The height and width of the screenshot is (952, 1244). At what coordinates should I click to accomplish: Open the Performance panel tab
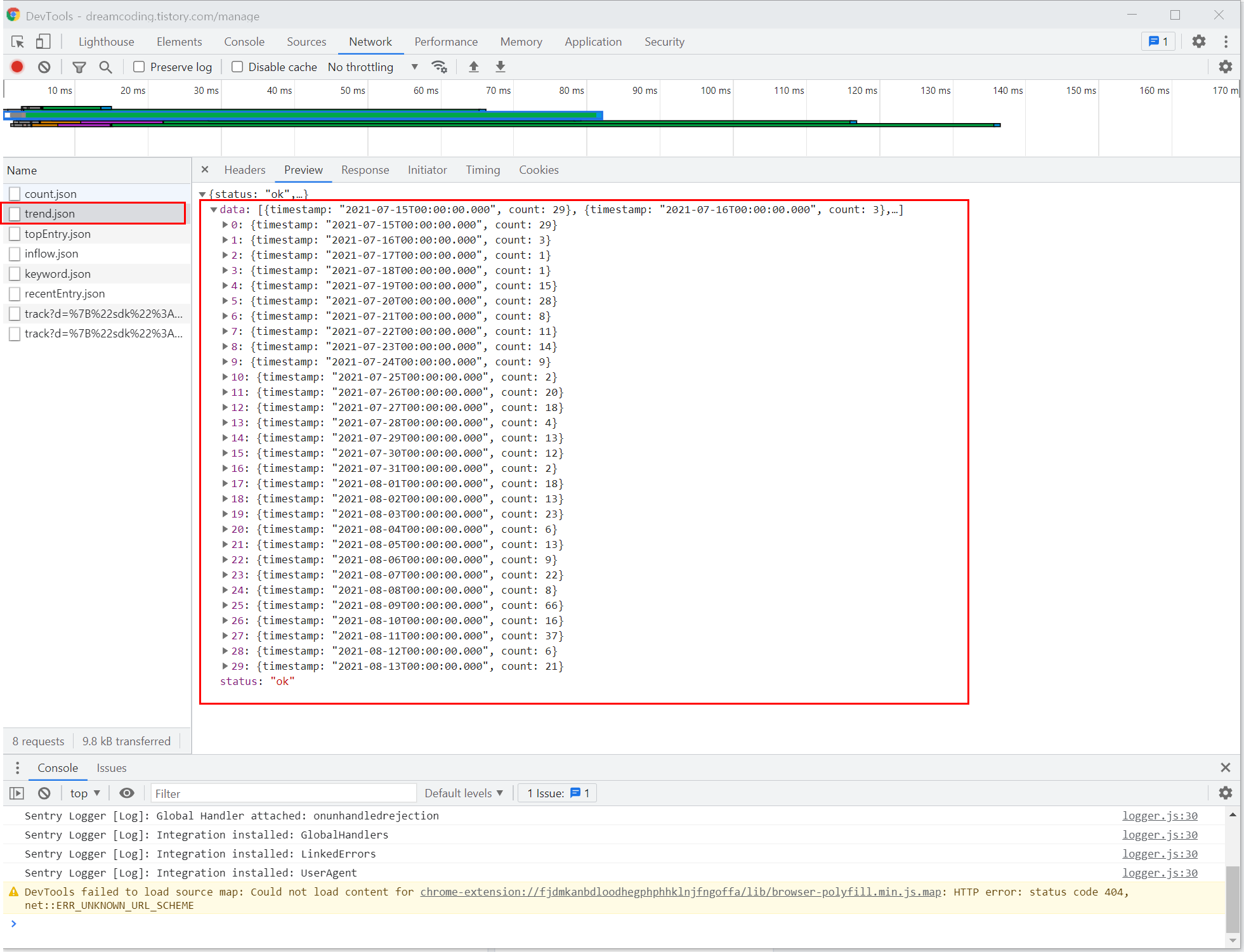pos(446,42)
